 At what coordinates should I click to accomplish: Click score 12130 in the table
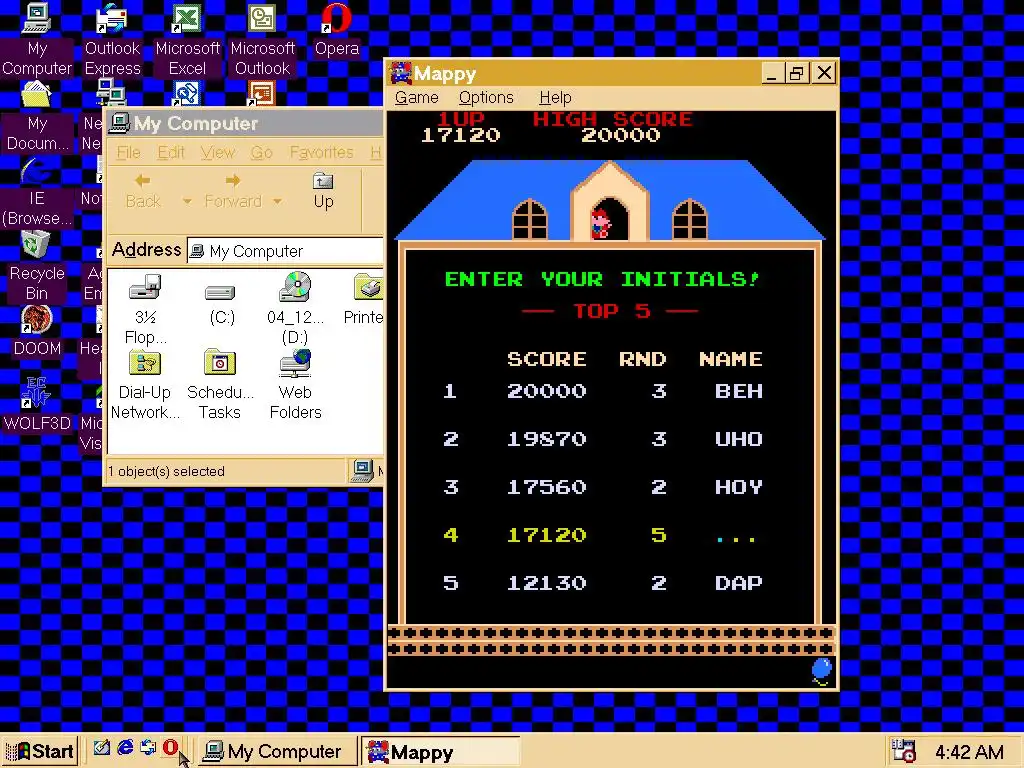(x=547, y=583)
